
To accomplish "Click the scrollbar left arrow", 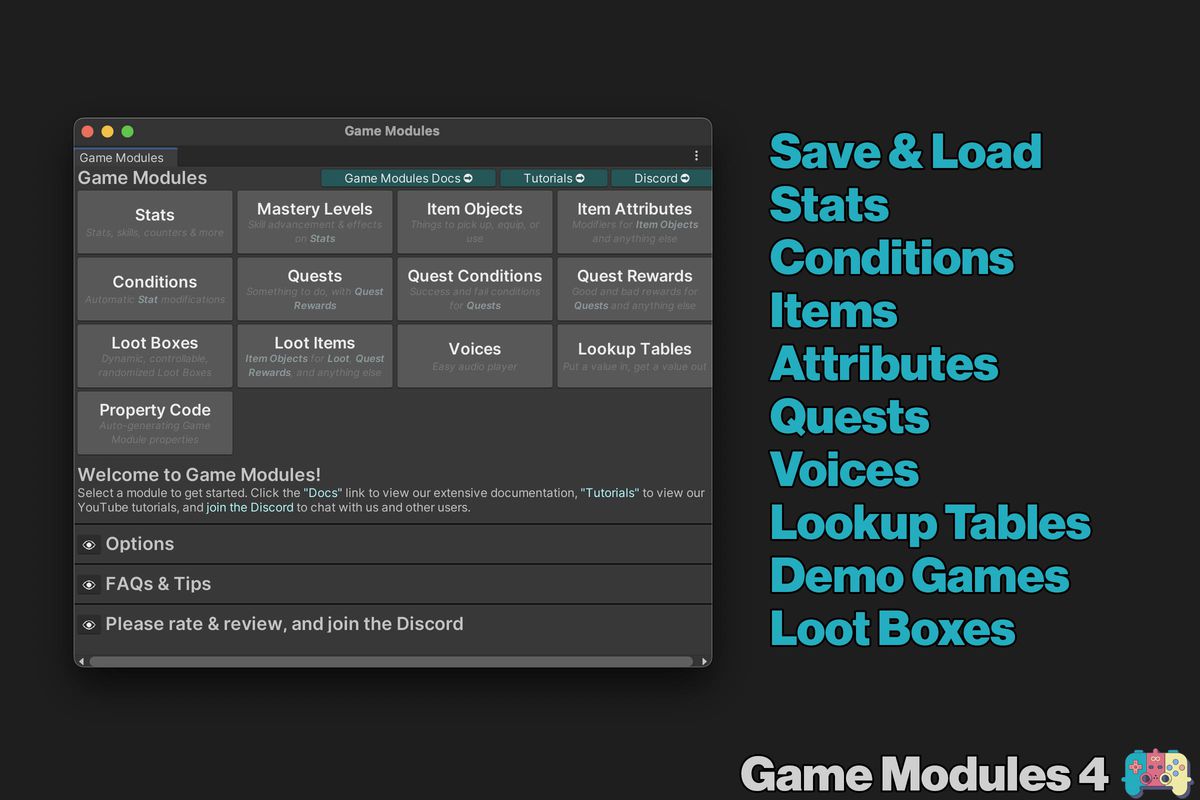I will [80, 661].
